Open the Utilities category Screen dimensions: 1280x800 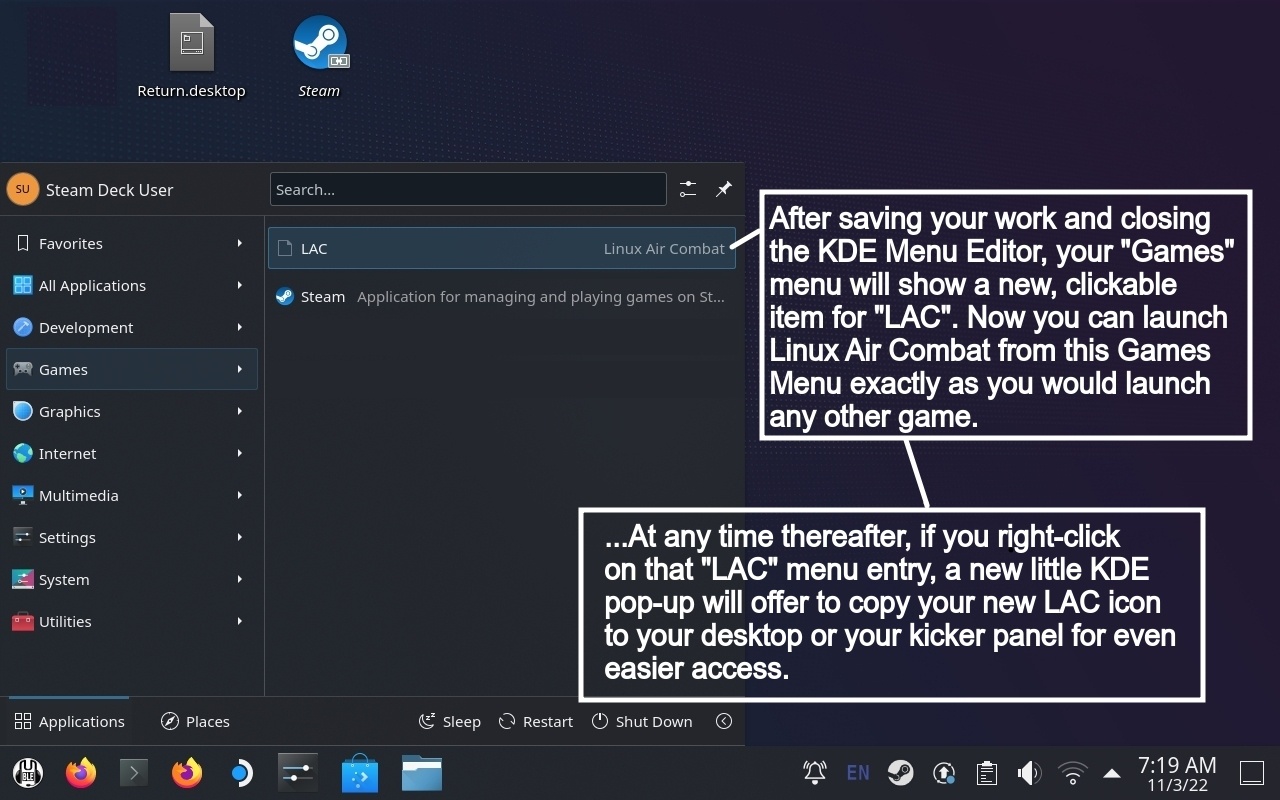coord(132,621)
